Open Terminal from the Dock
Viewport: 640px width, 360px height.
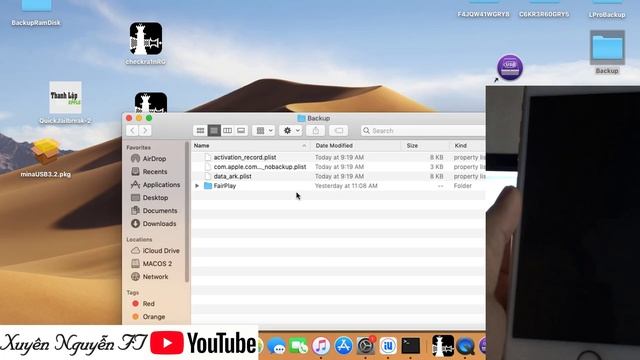point(411,346)
